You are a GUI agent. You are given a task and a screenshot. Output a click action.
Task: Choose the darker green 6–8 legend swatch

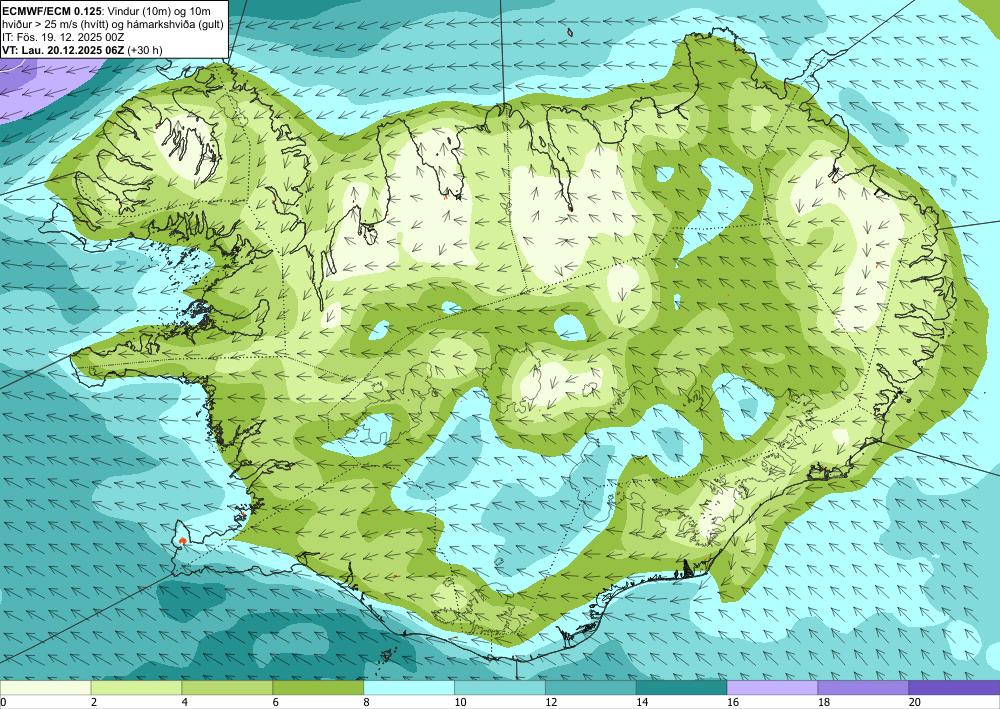318,688
